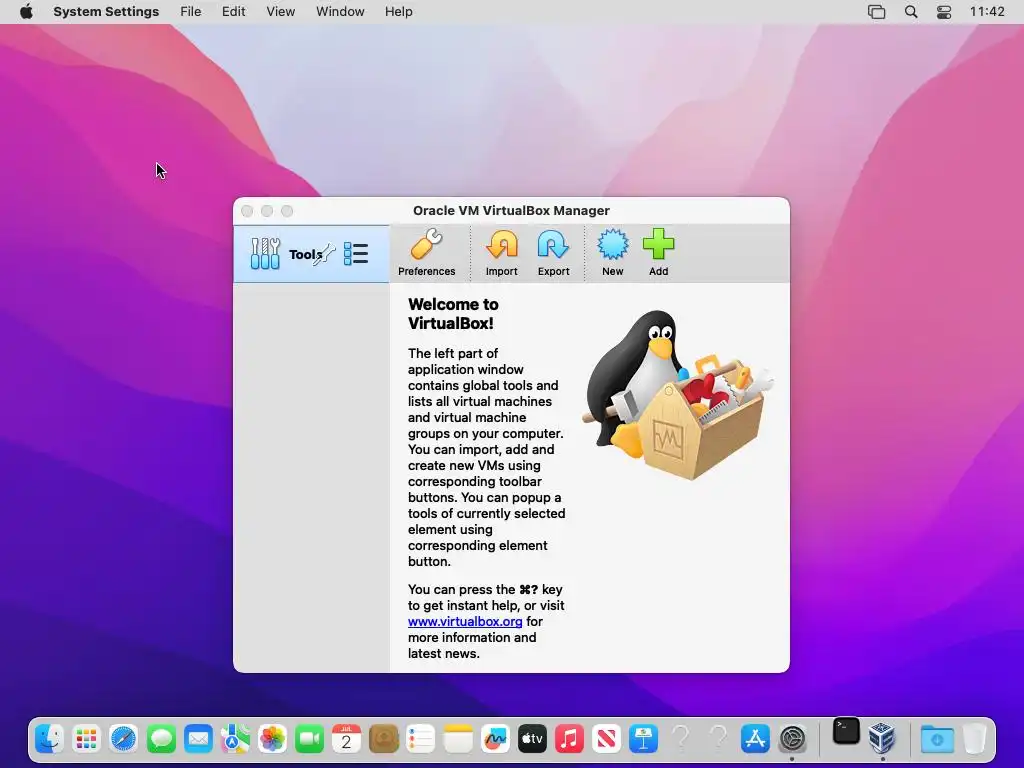Open the Downloads folder in the Dock

[x=937, y=739]
